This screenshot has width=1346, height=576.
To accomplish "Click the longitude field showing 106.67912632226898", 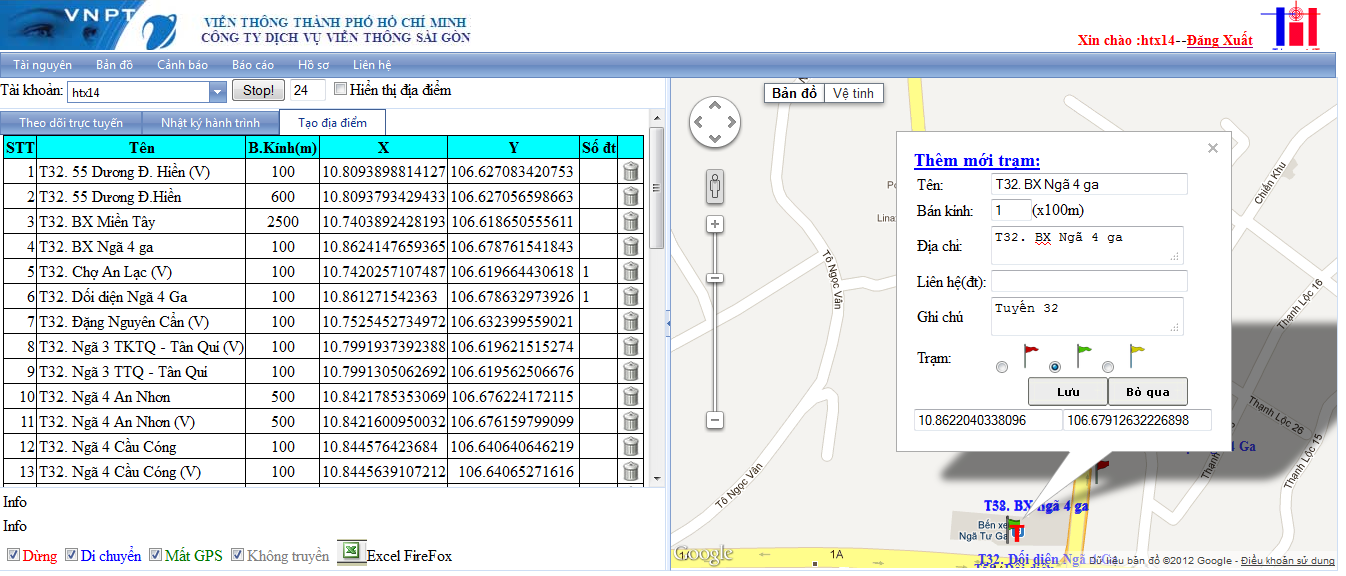I will (1137, 420).
